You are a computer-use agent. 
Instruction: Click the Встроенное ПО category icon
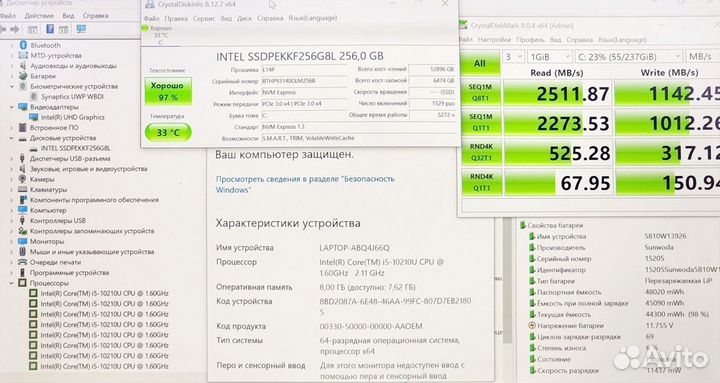[23, 128]
